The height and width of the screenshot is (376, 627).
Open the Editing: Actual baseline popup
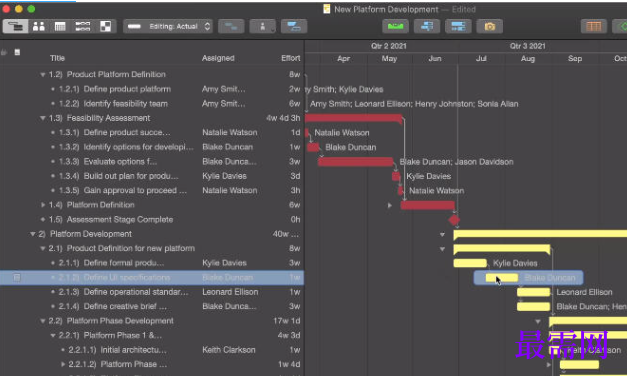pyautogui.click(x=168, y=26)
